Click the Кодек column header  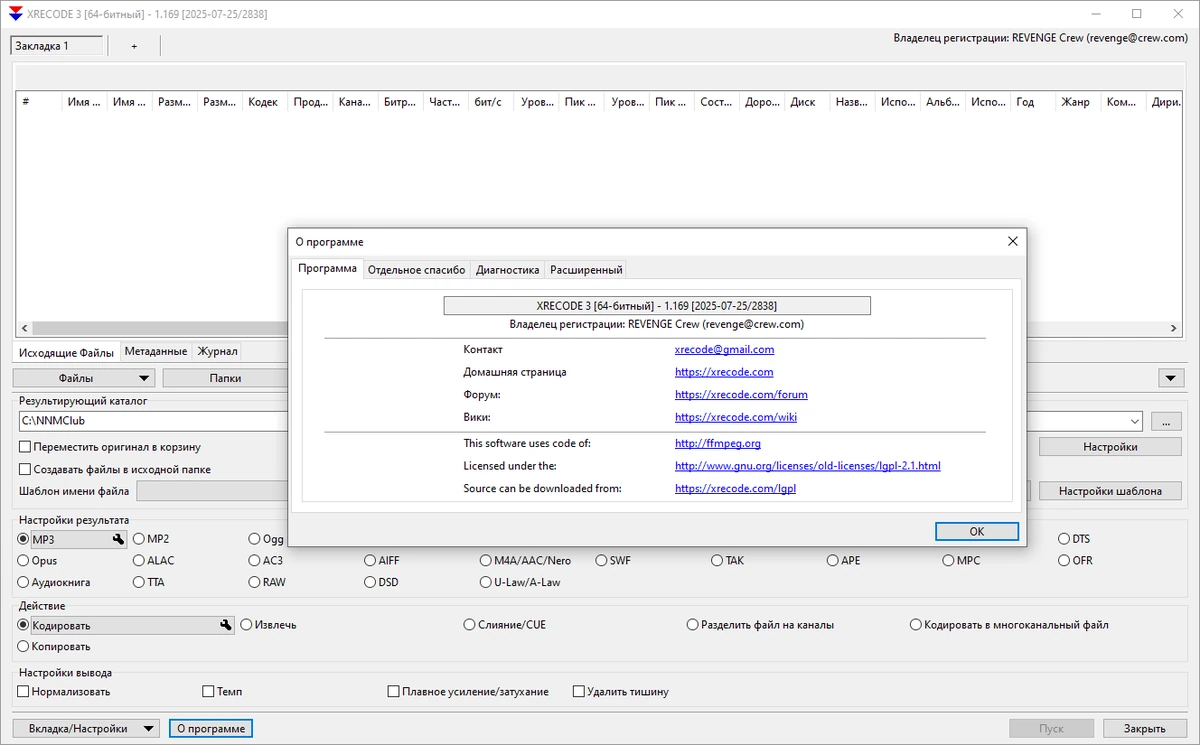264,102
